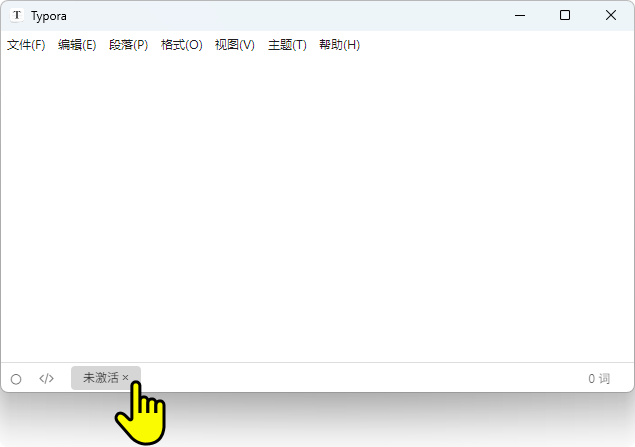The height and width of the screenshot is (447, 635).
Task: Maximize the Typora window
Action: point(565,16)
